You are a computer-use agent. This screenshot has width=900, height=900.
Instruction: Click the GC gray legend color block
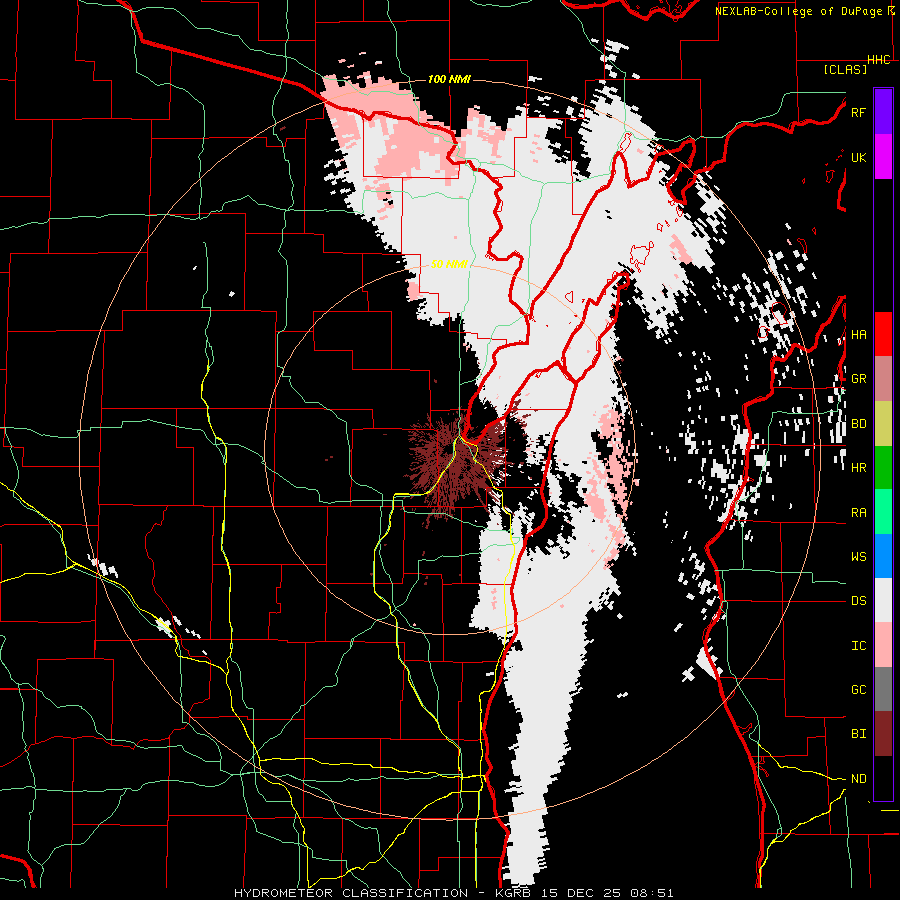883,689
